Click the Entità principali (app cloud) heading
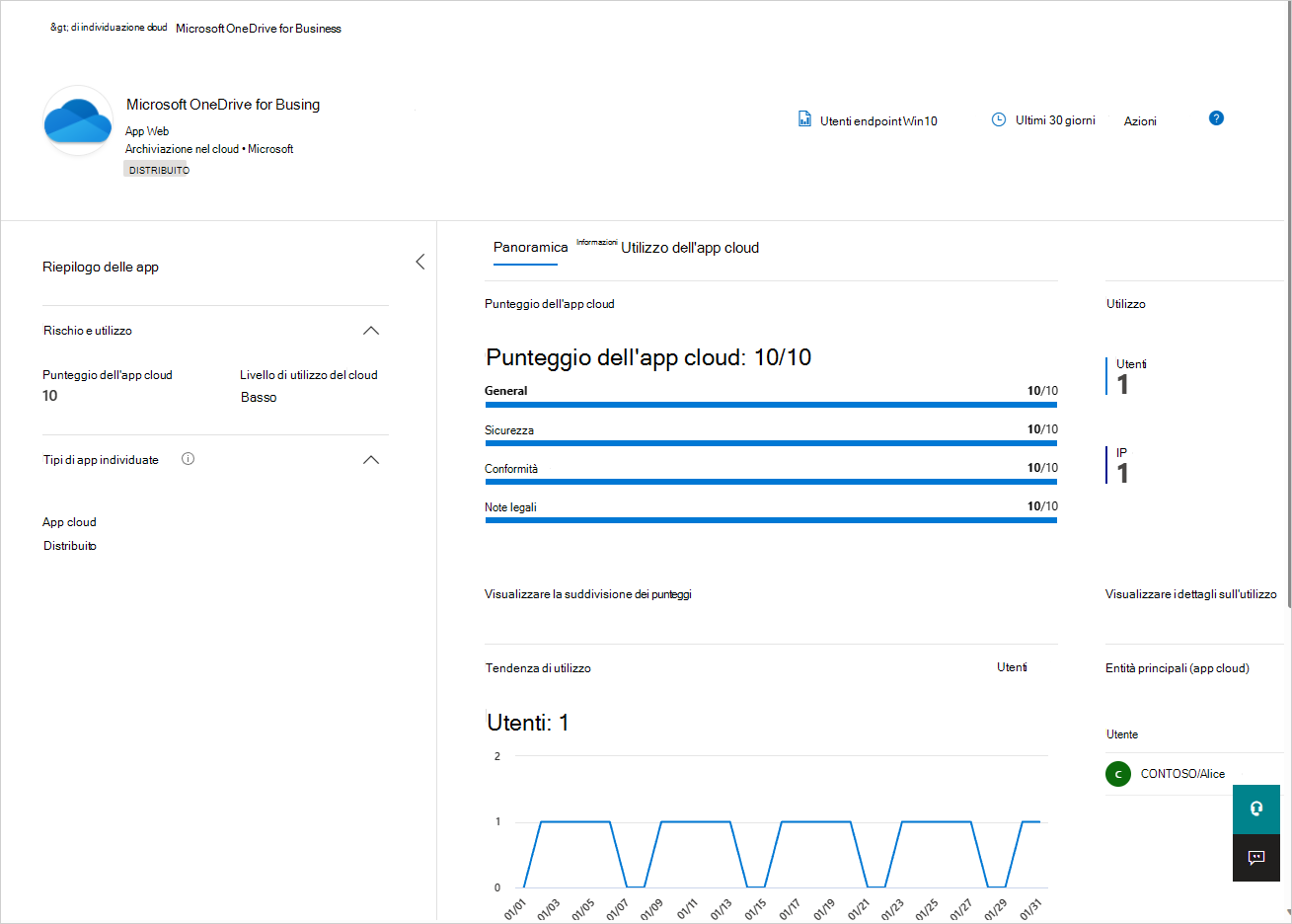 click(x=1178, y=668)
